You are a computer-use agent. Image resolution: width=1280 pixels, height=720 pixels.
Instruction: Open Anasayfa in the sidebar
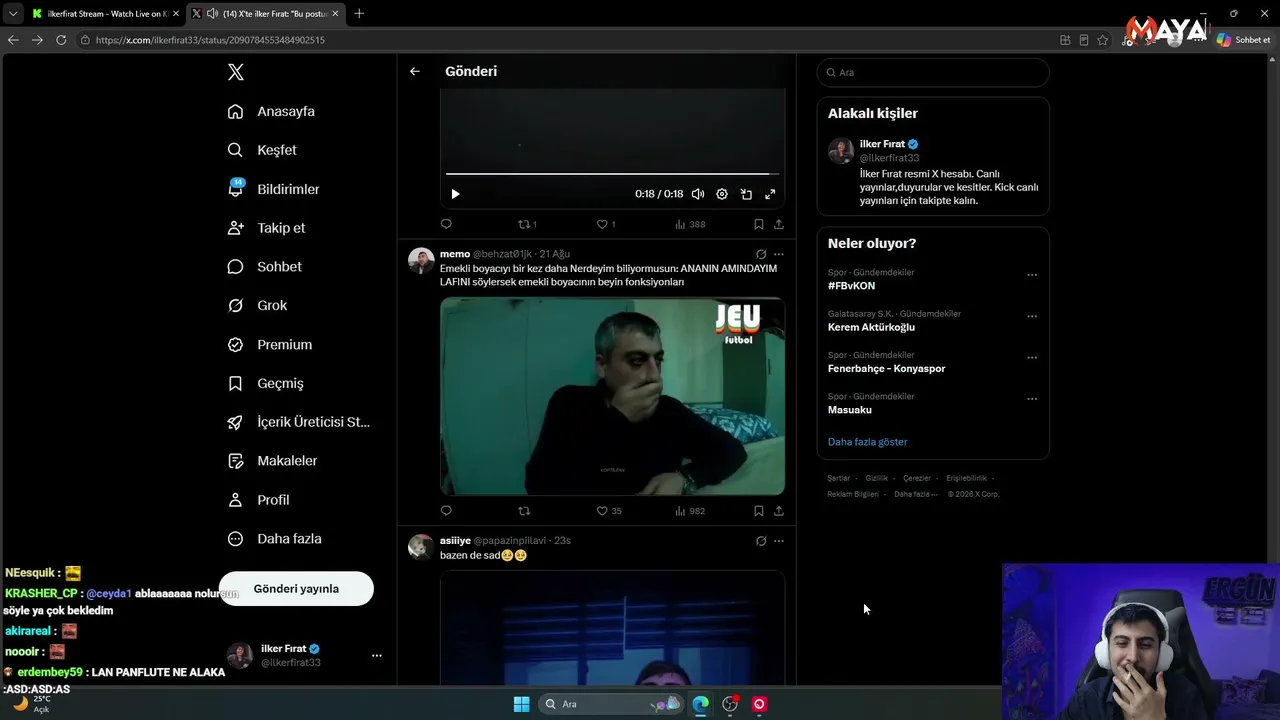pos(271,111)
